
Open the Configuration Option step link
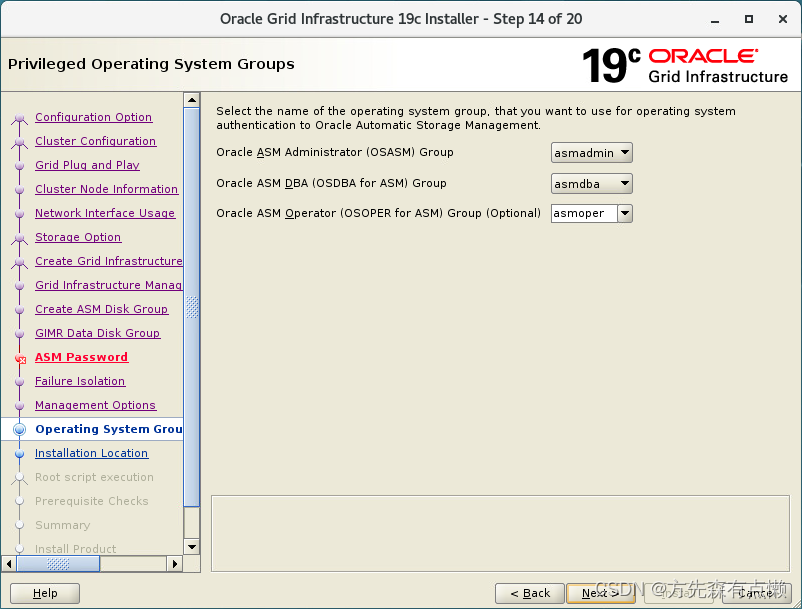[94, 117]
